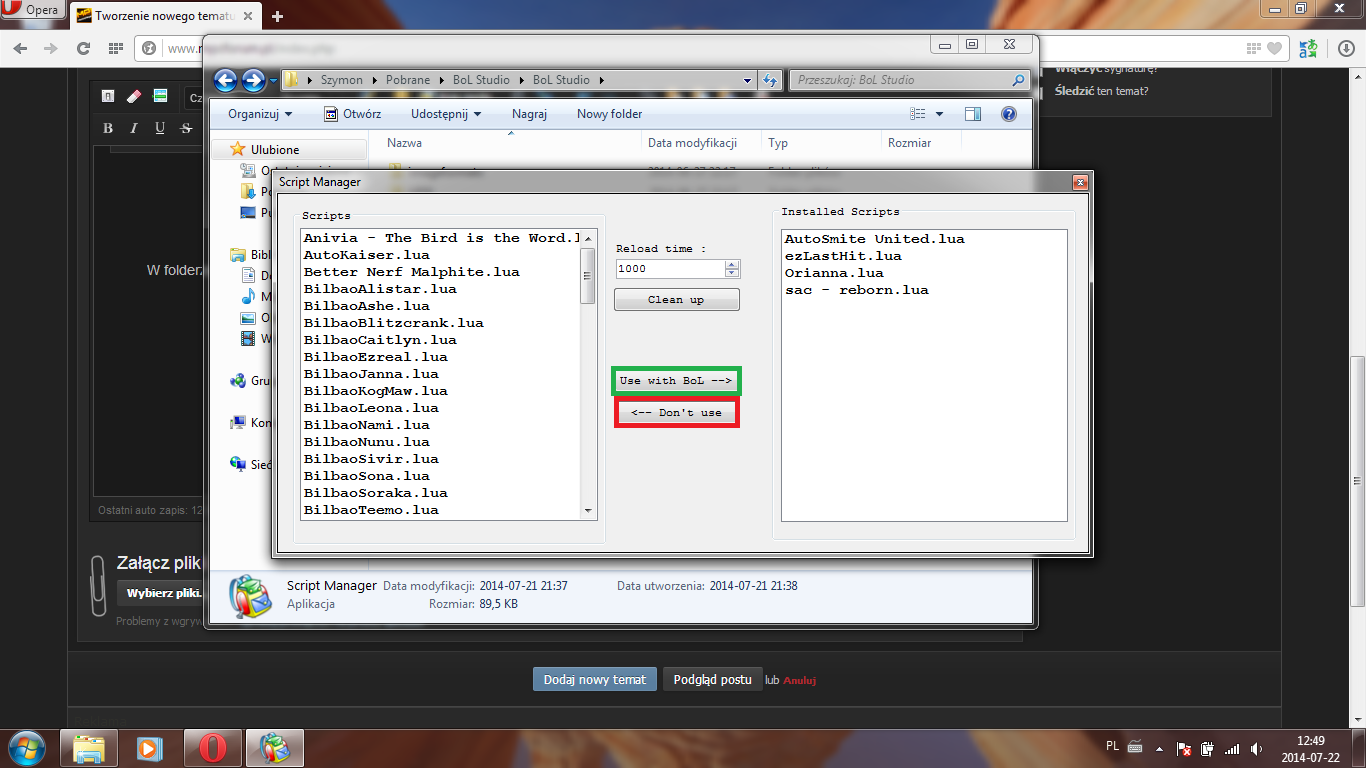Viewport: 1366px width, 768px height.
Task: Click the Anuluj link
Action: pos(799,681)
